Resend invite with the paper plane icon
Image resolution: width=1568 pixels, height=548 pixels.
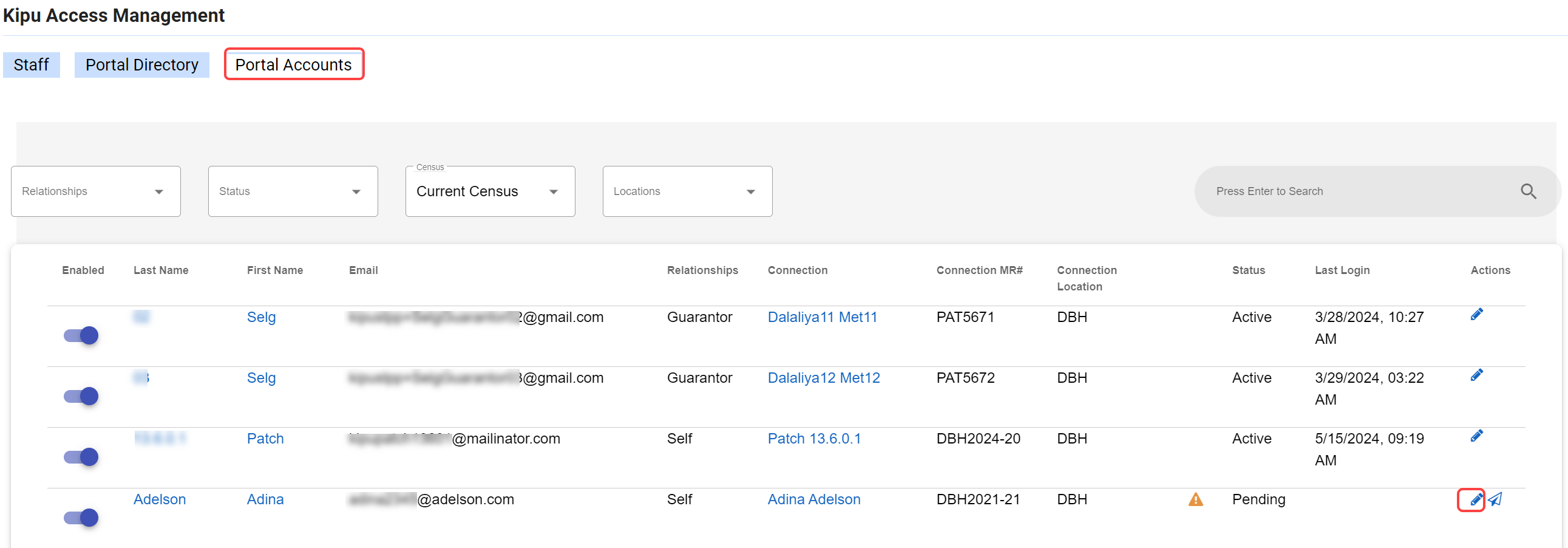[x=1495, y=500]
